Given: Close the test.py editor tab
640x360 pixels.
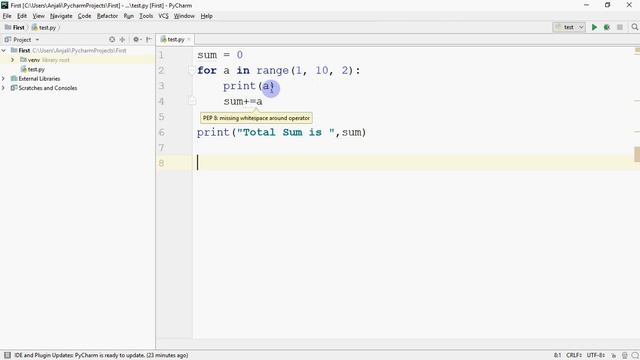Looking at the screenshot, I should (x=189, y=40).
